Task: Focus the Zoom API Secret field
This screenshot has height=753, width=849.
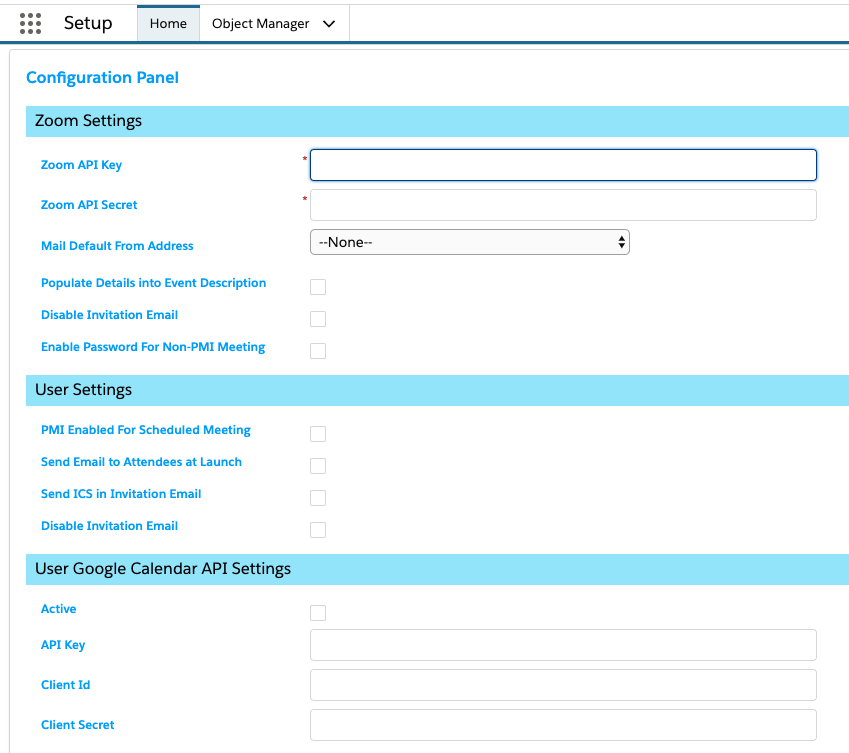Action: click(x=563, y=205)
